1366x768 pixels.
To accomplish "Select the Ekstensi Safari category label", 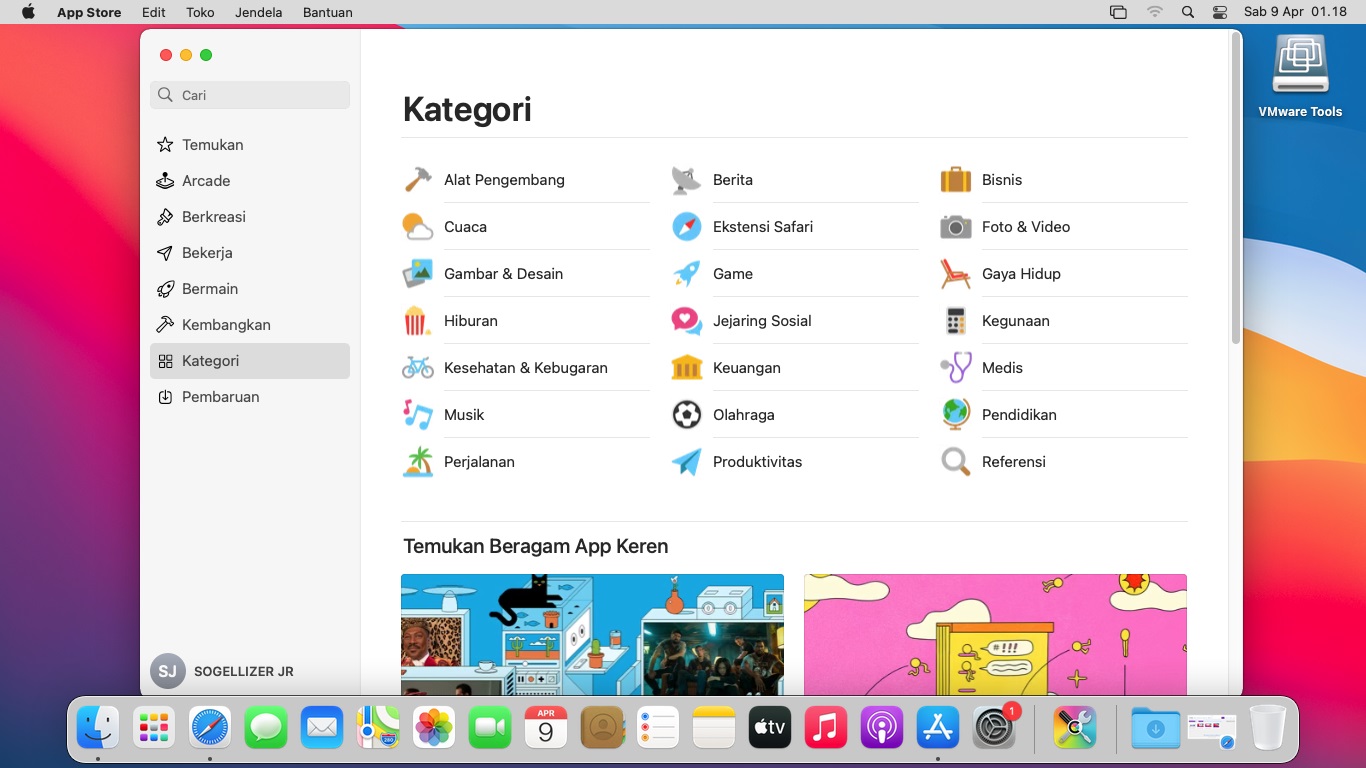I will pyautogui.click(x=763, y=227).
